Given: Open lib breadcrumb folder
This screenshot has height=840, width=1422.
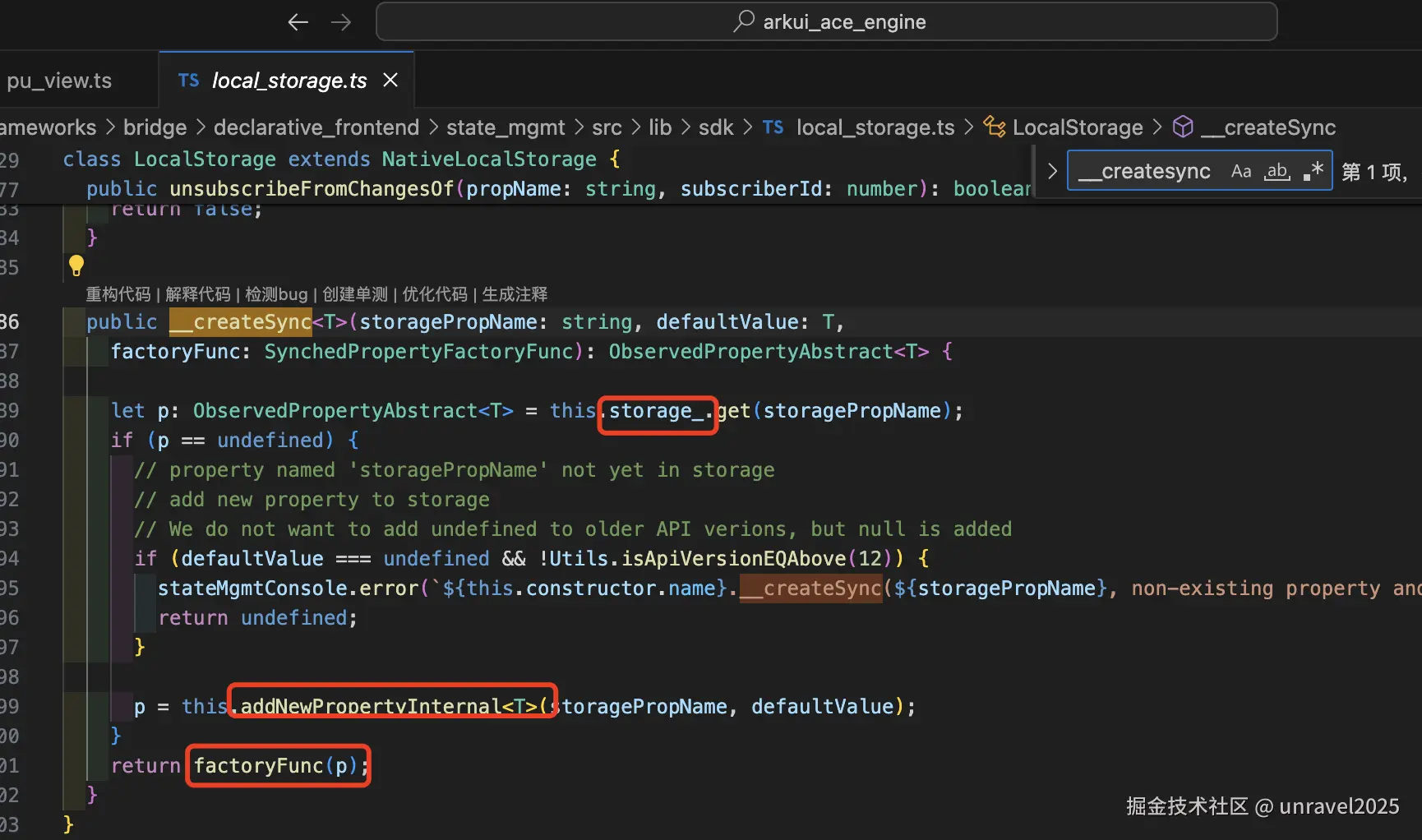Looking at the screenshot, I should [660, 127].
